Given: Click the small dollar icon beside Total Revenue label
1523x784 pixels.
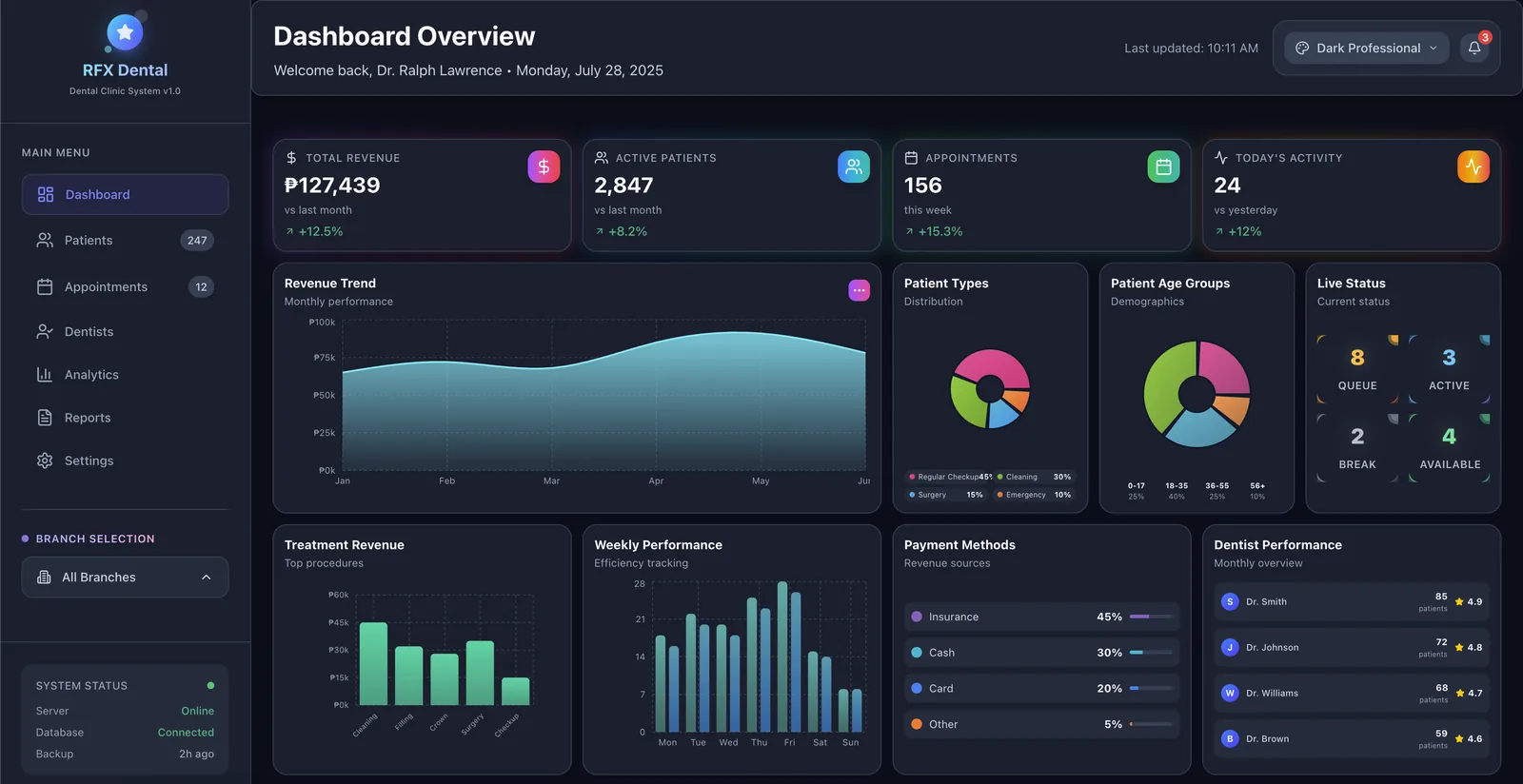Looking at the screenshot, I should click(x=291, y=158).
